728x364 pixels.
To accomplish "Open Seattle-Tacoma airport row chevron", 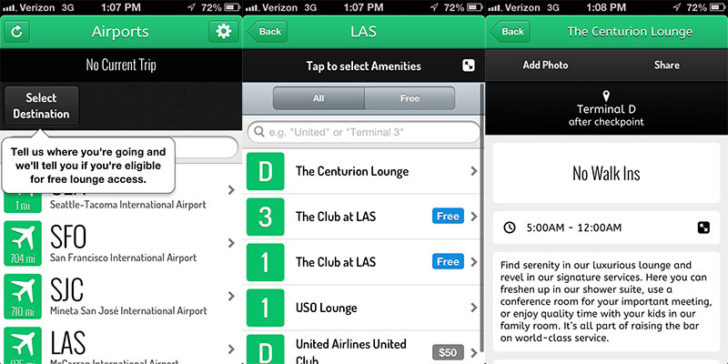I will [x=231, y=190].
